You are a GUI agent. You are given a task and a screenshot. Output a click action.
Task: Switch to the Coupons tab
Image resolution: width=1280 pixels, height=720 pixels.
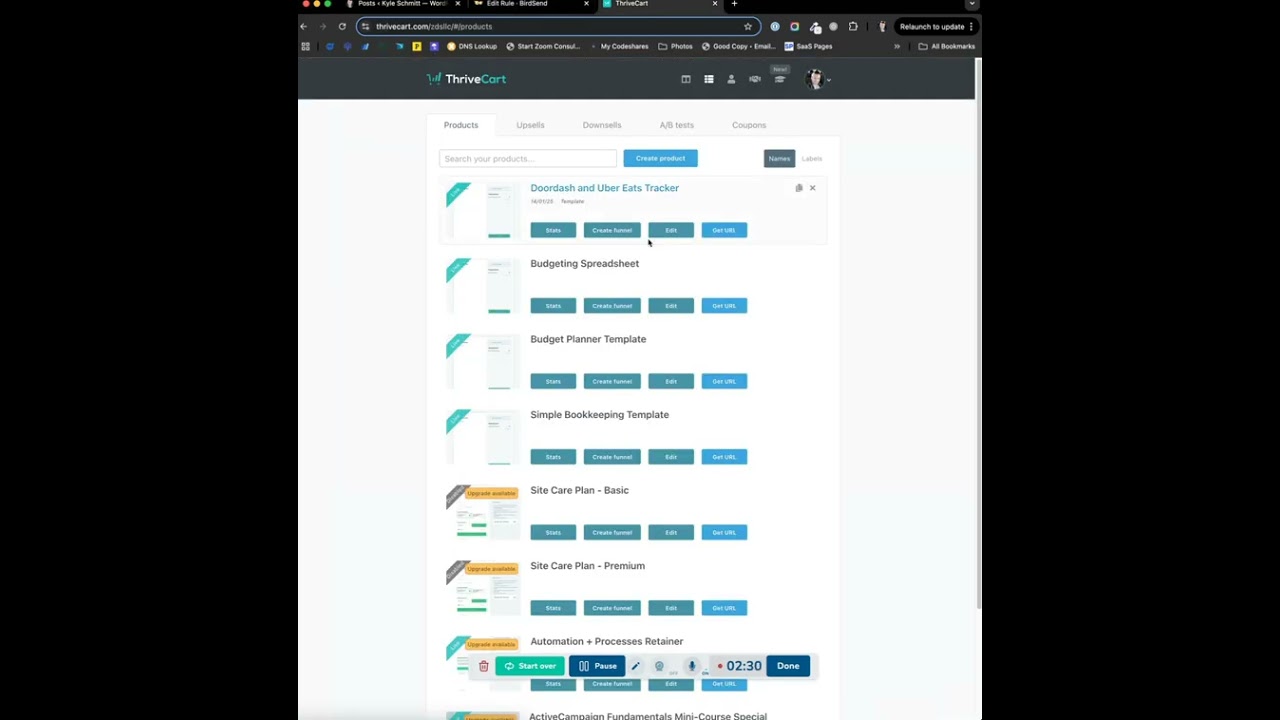[x=749, y=125]
